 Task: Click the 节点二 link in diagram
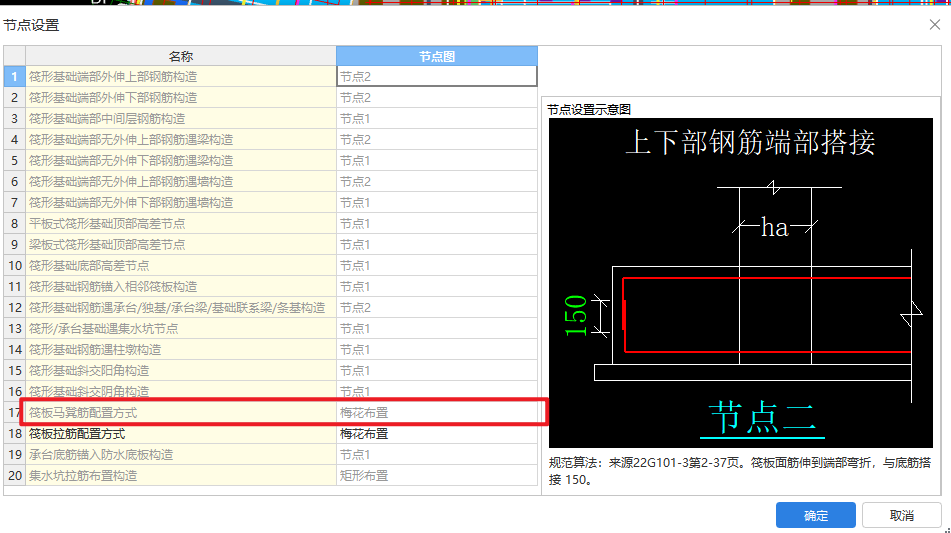pos(762,418)
